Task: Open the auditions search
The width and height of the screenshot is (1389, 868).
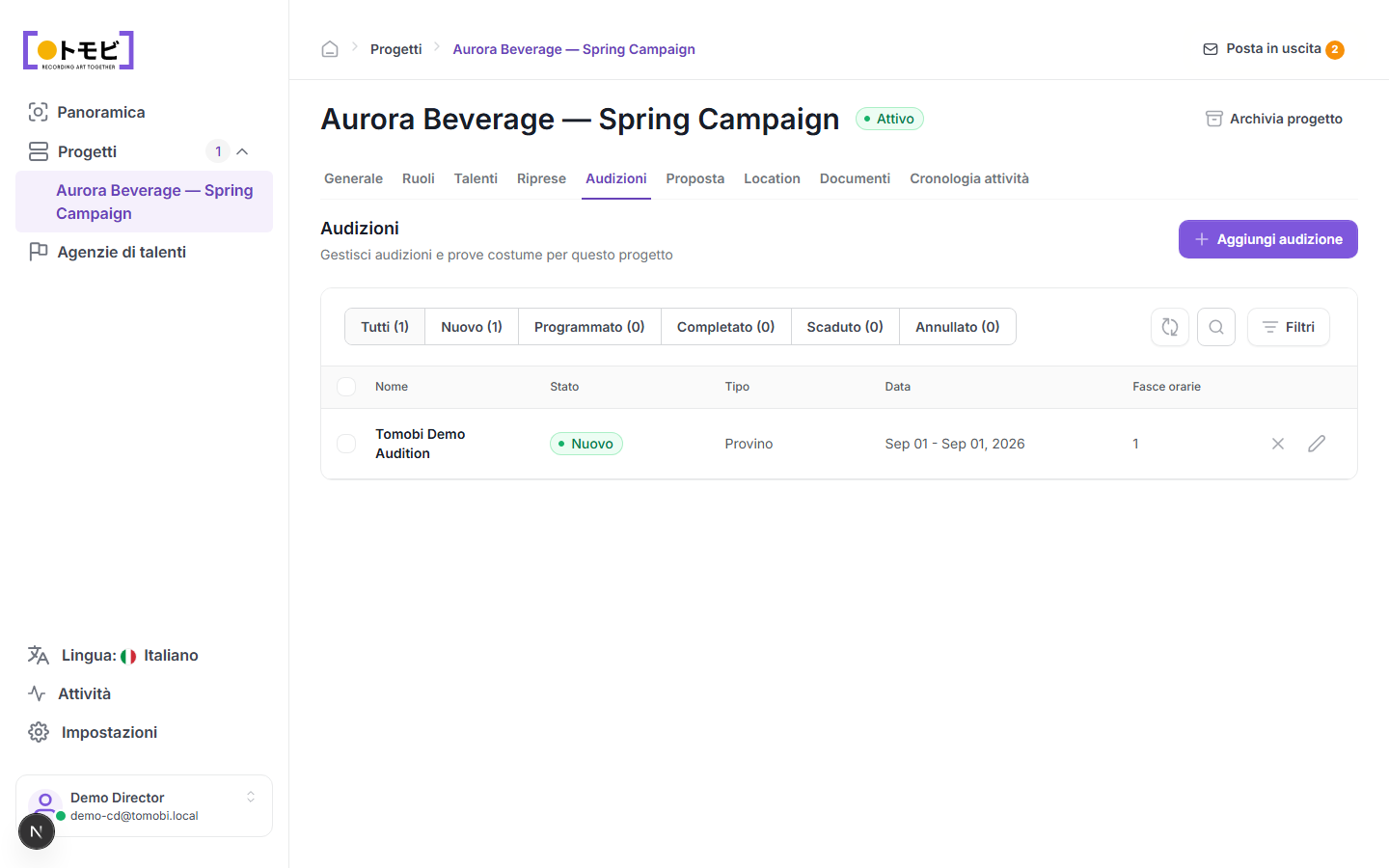Action: click(x=1216, y=327)
